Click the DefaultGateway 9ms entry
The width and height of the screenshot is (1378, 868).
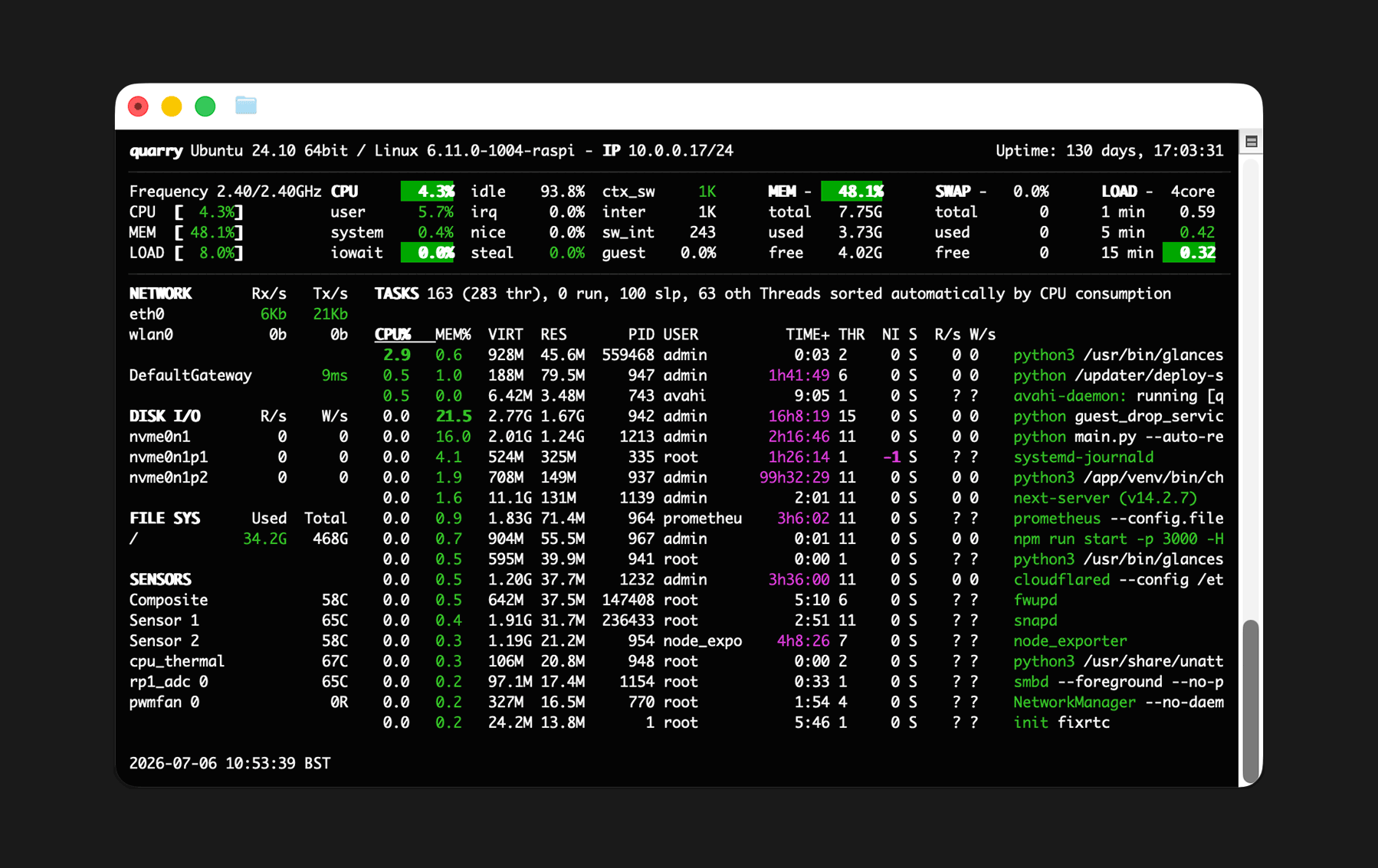coord(238,375)
